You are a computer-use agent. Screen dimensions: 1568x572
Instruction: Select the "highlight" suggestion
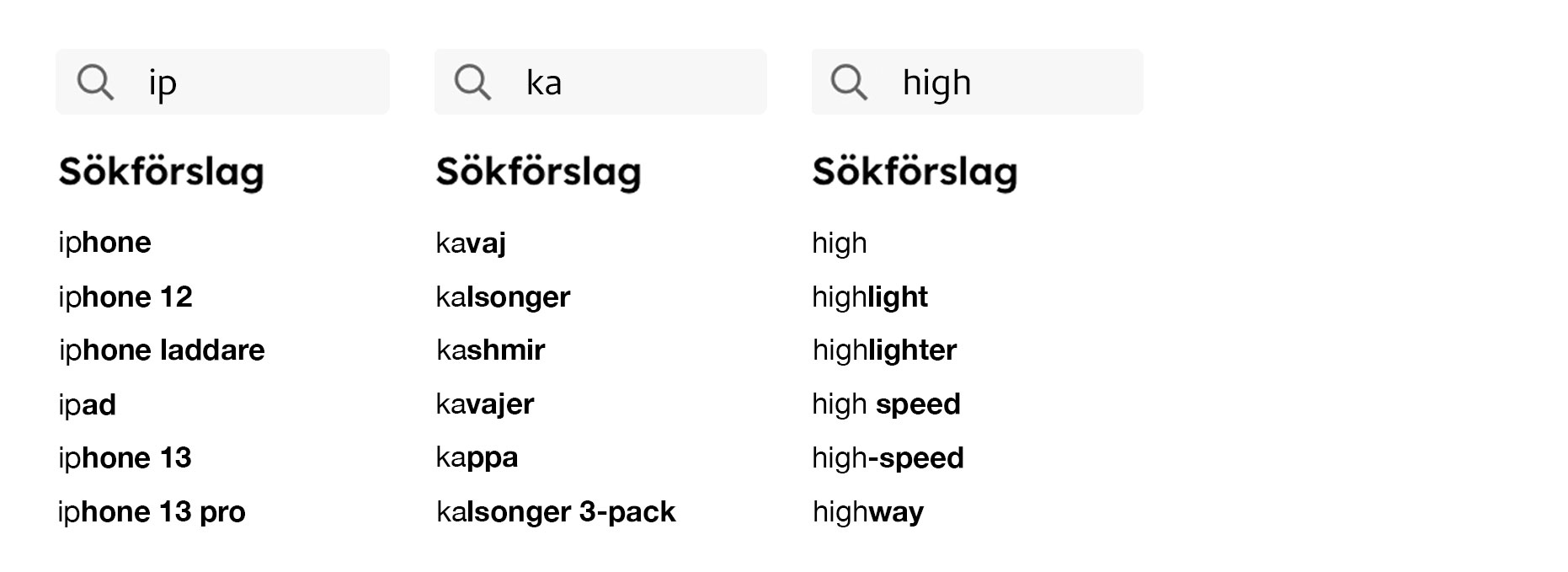pos(870,297)
